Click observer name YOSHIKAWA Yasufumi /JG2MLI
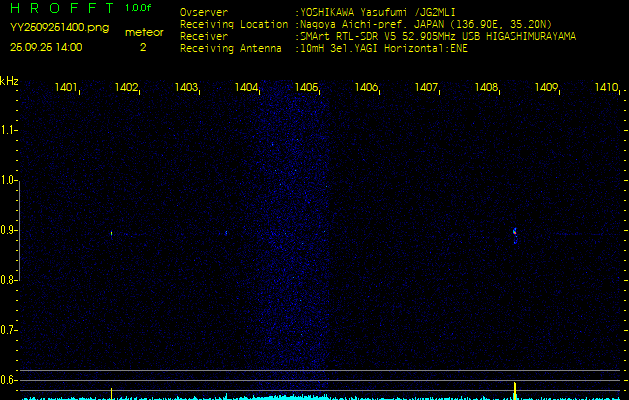The height and width of the screenshot is (400, 629). [x=377, y=12]
